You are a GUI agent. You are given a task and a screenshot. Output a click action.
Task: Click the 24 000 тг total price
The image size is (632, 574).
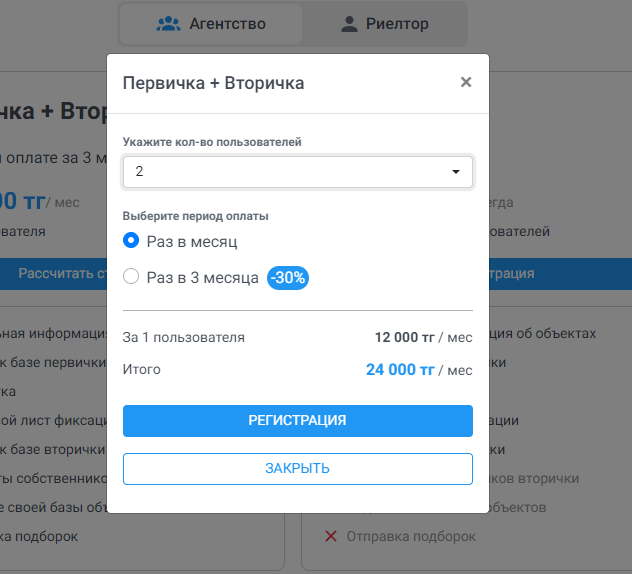pos(400,370)
